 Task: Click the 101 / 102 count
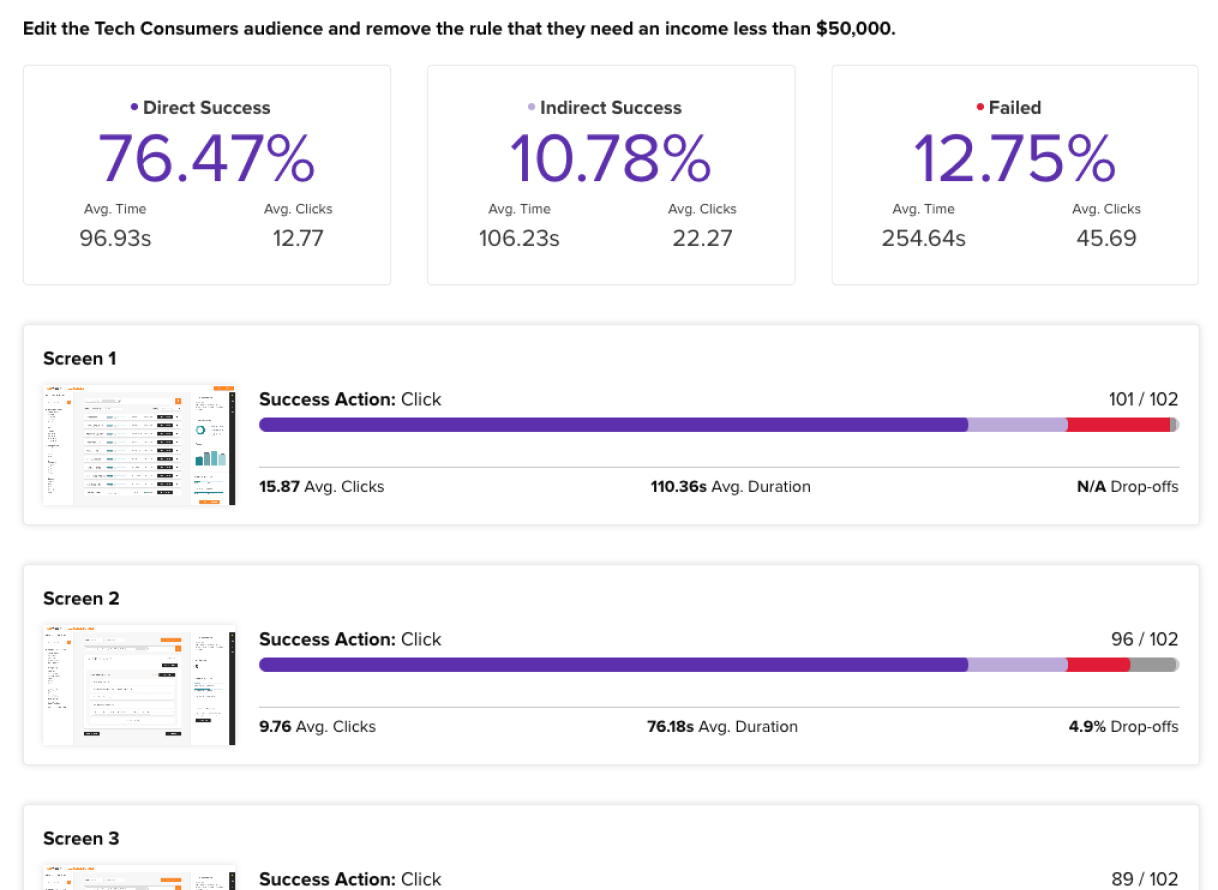pyautogui.click(x=1143, y=399)
